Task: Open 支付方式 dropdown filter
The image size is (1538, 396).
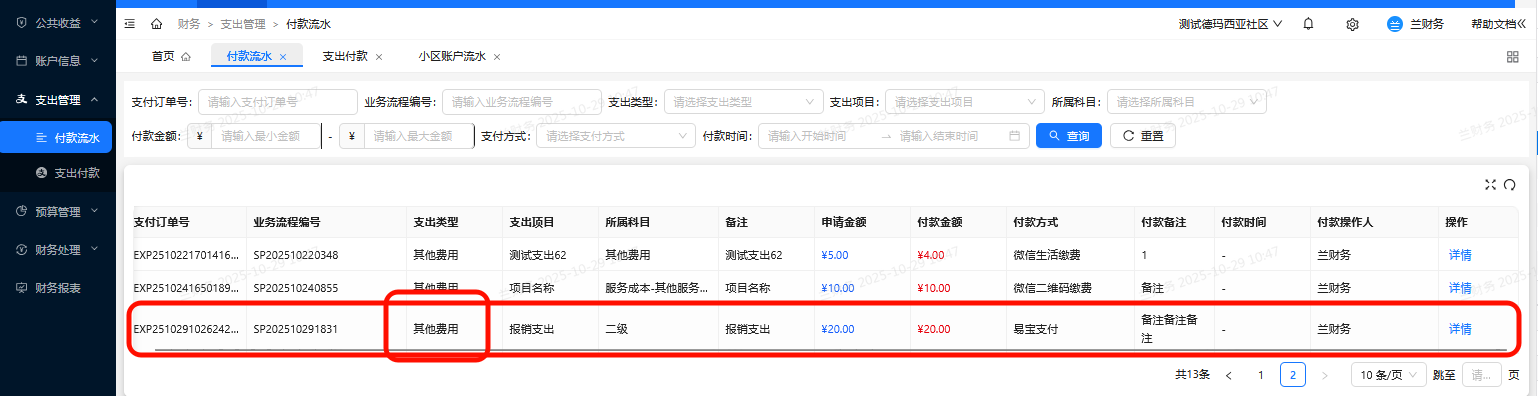Action: 616,136
